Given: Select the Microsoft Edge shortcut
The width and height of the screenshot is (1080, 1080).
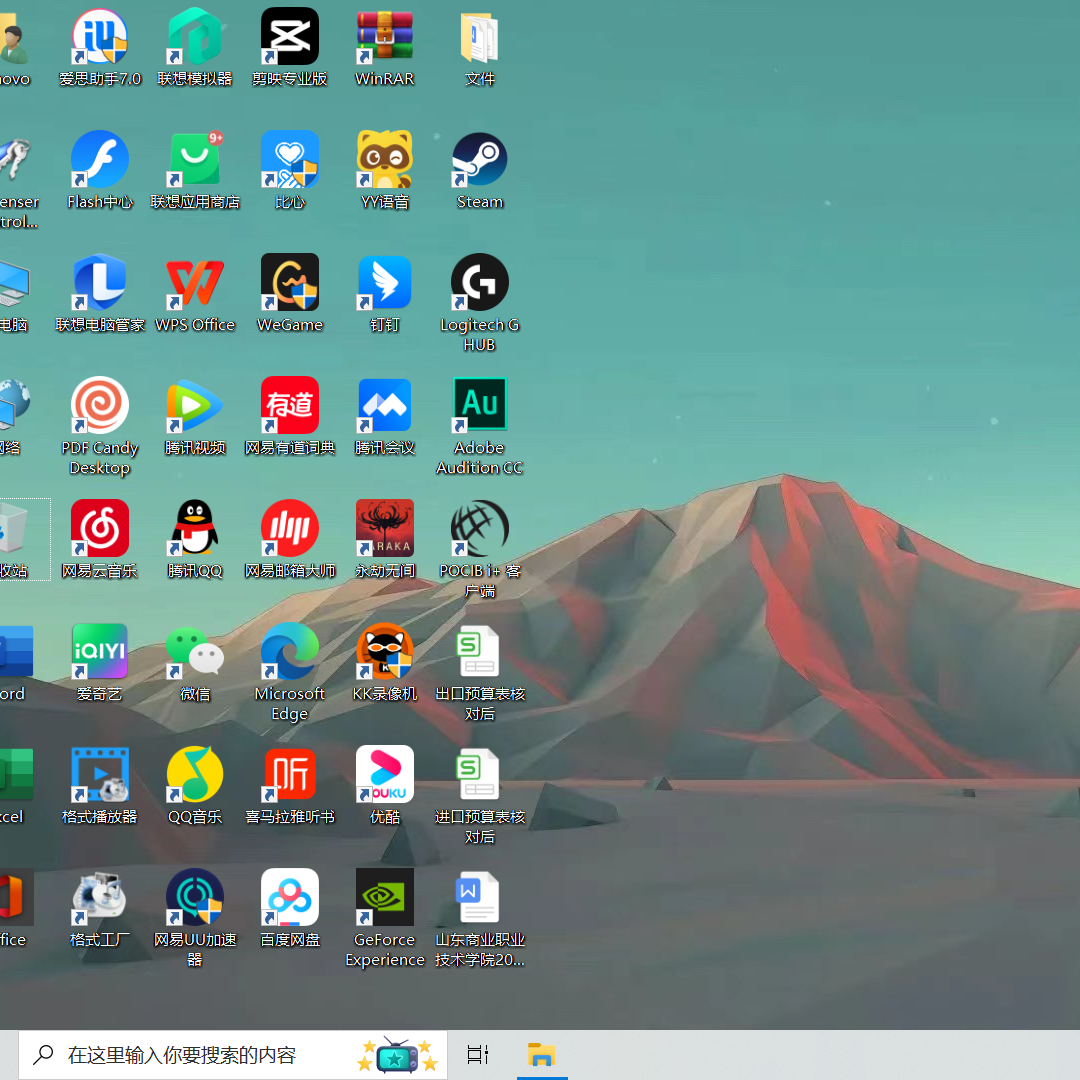Looking at the screenshot, I should [290, 654].
